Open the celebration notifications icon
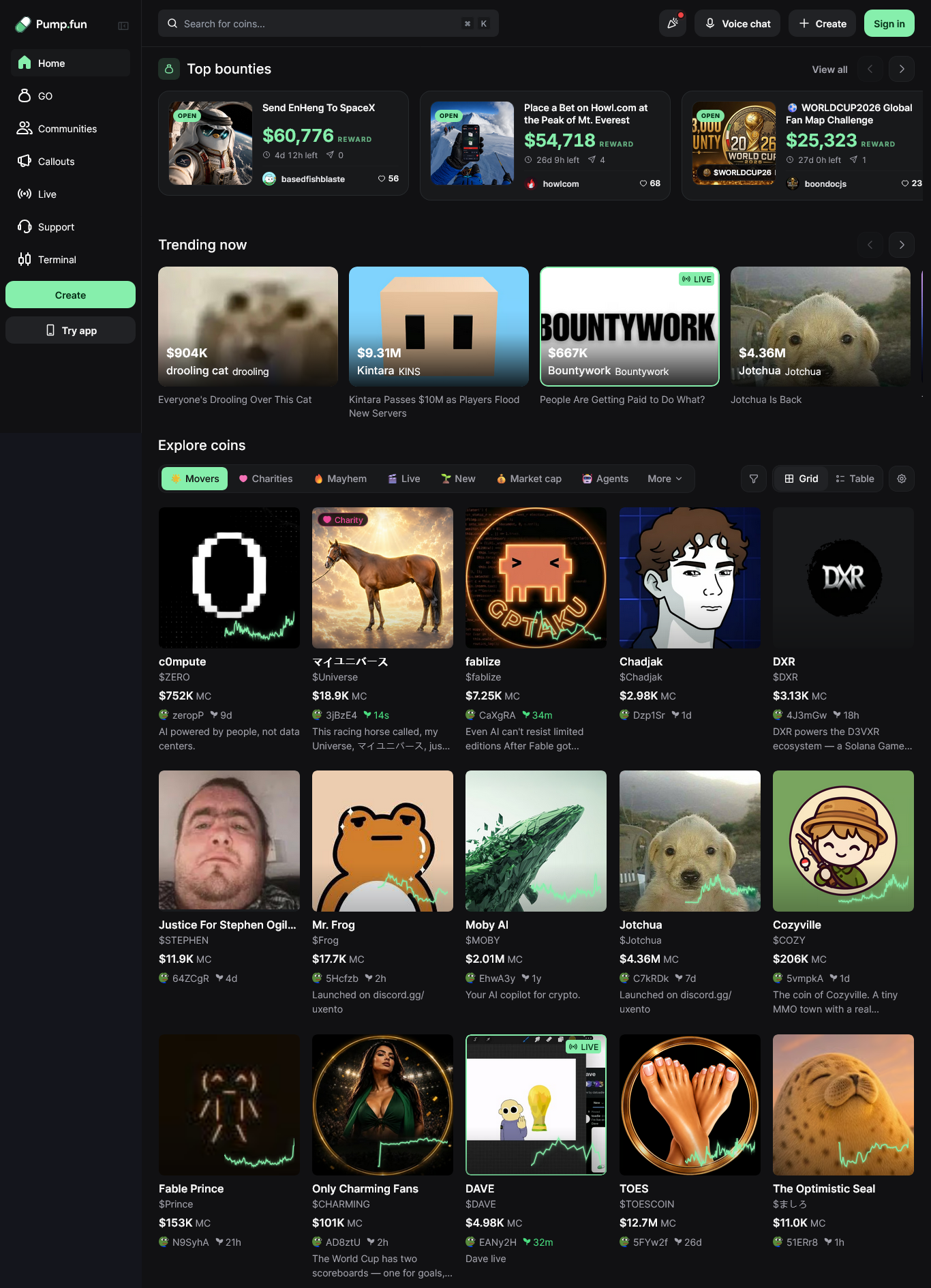This screenshot has width=931, height=1288. click(x=673, y=23)
